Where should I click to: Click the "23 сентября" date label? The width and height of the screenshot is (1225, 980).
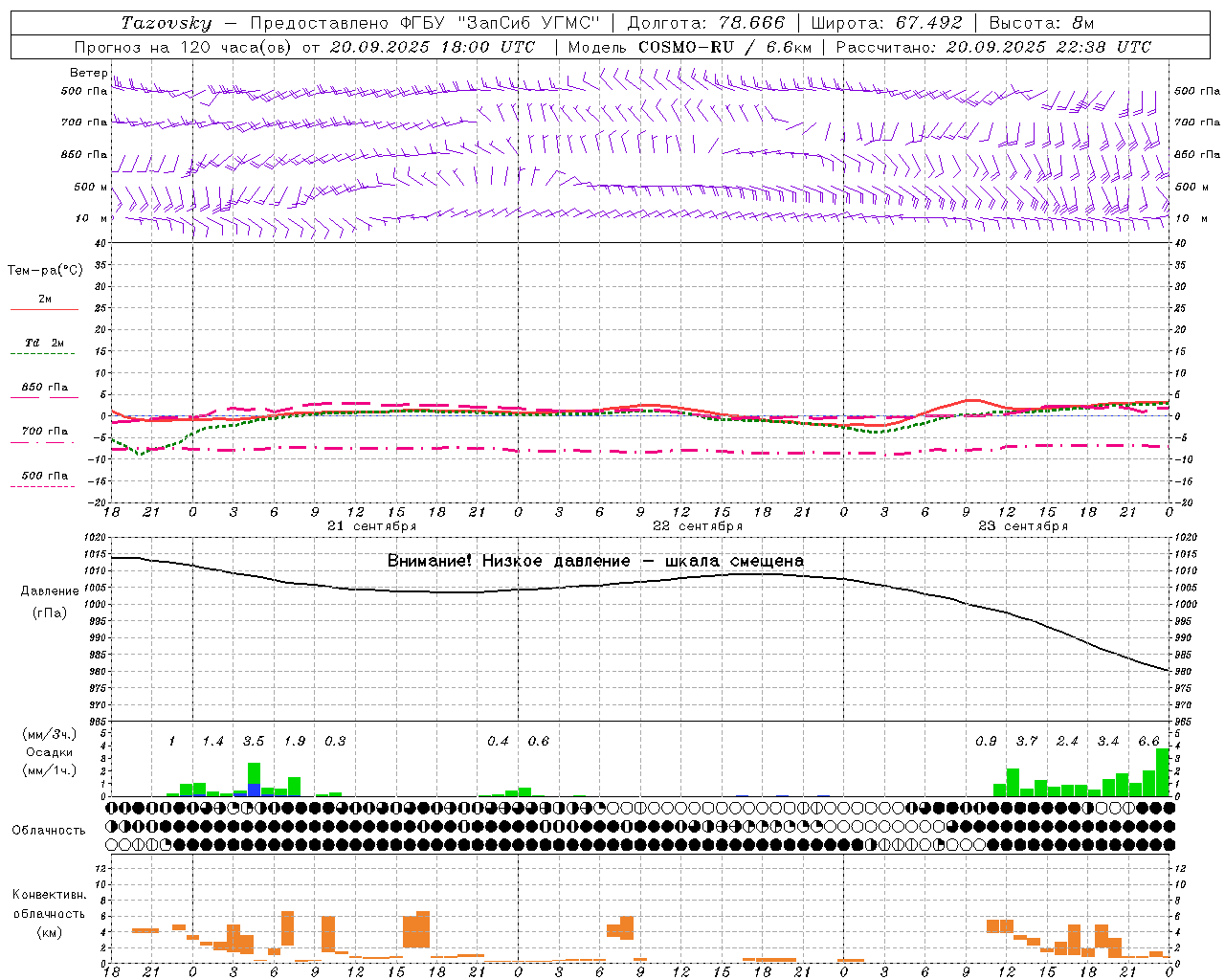tap(1023, 526)
